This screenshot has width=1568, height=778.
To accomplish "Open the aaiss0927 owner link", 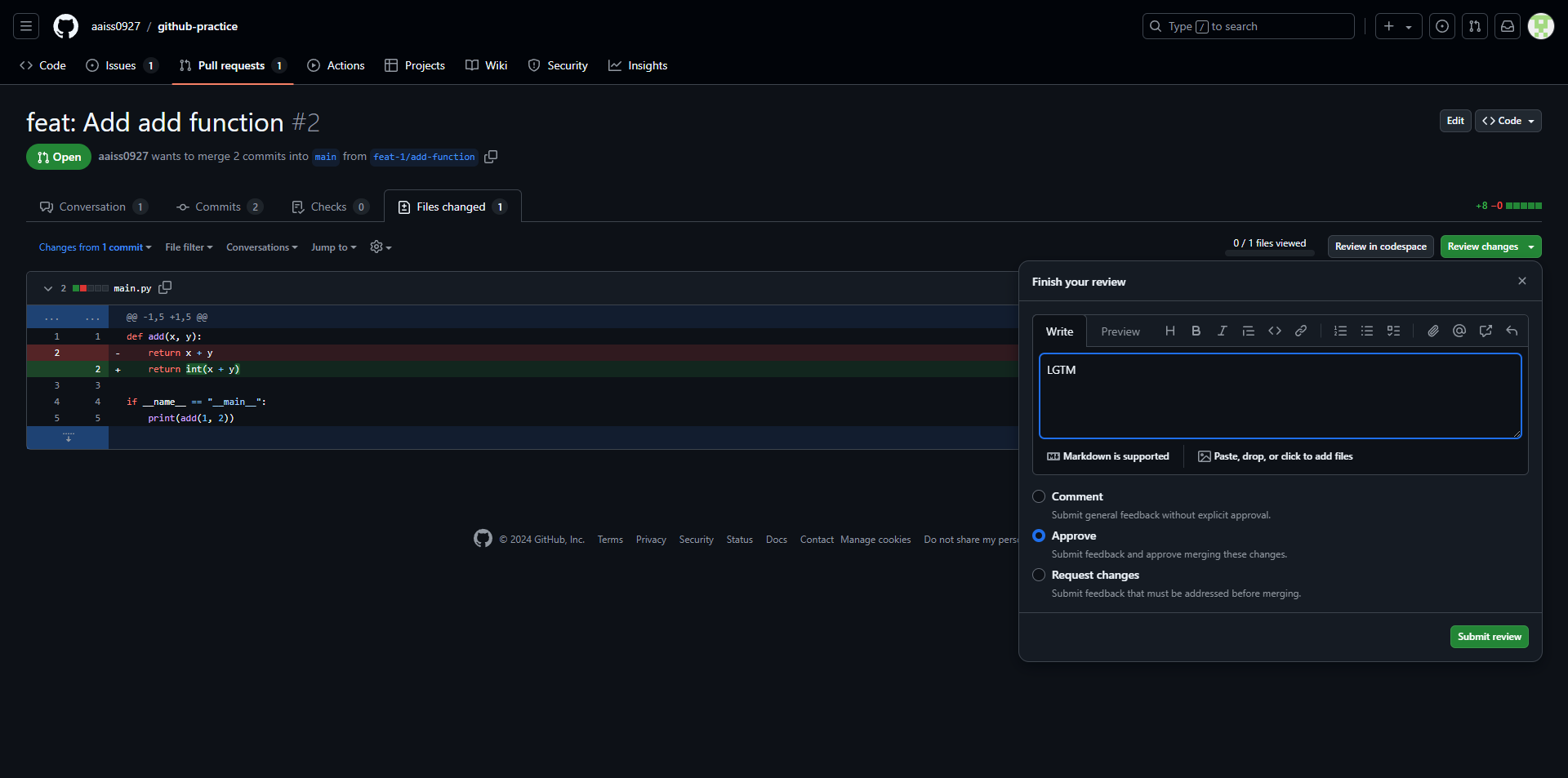I will coord(116,26).
